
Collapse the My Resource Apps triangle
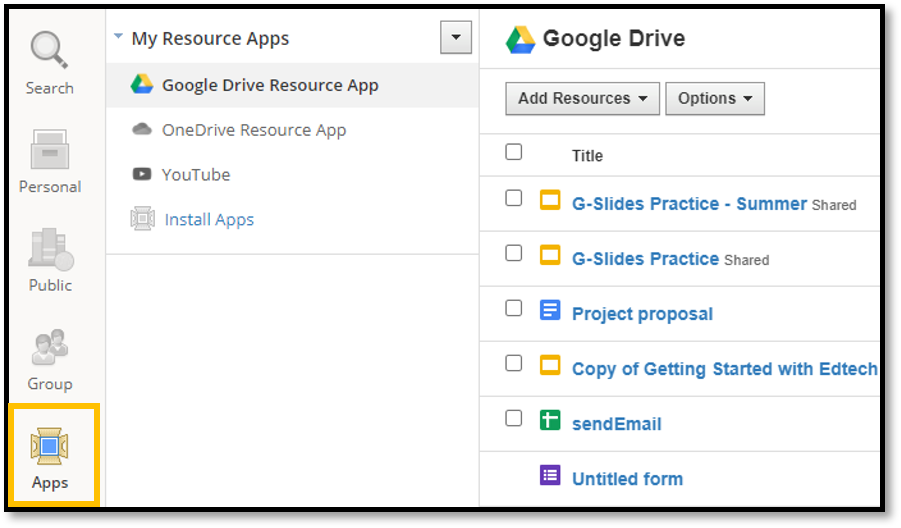pyautogui.click(x=118, y=36)
